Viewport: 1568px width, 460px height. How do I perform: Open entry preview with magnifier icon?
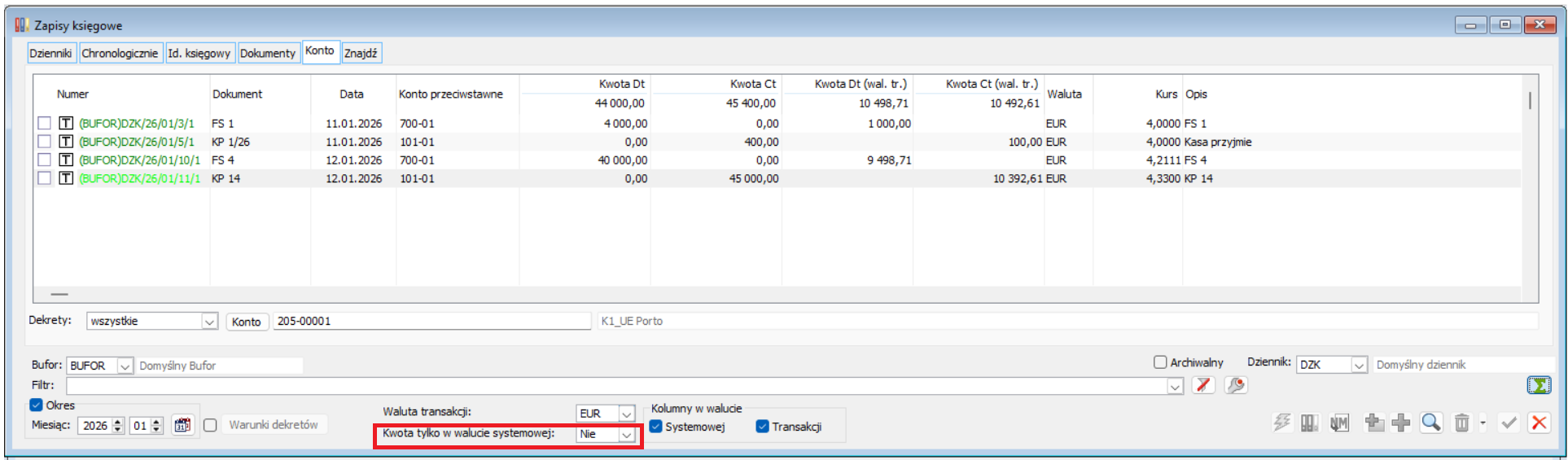pyautogui.click(x=1431, y=423)
